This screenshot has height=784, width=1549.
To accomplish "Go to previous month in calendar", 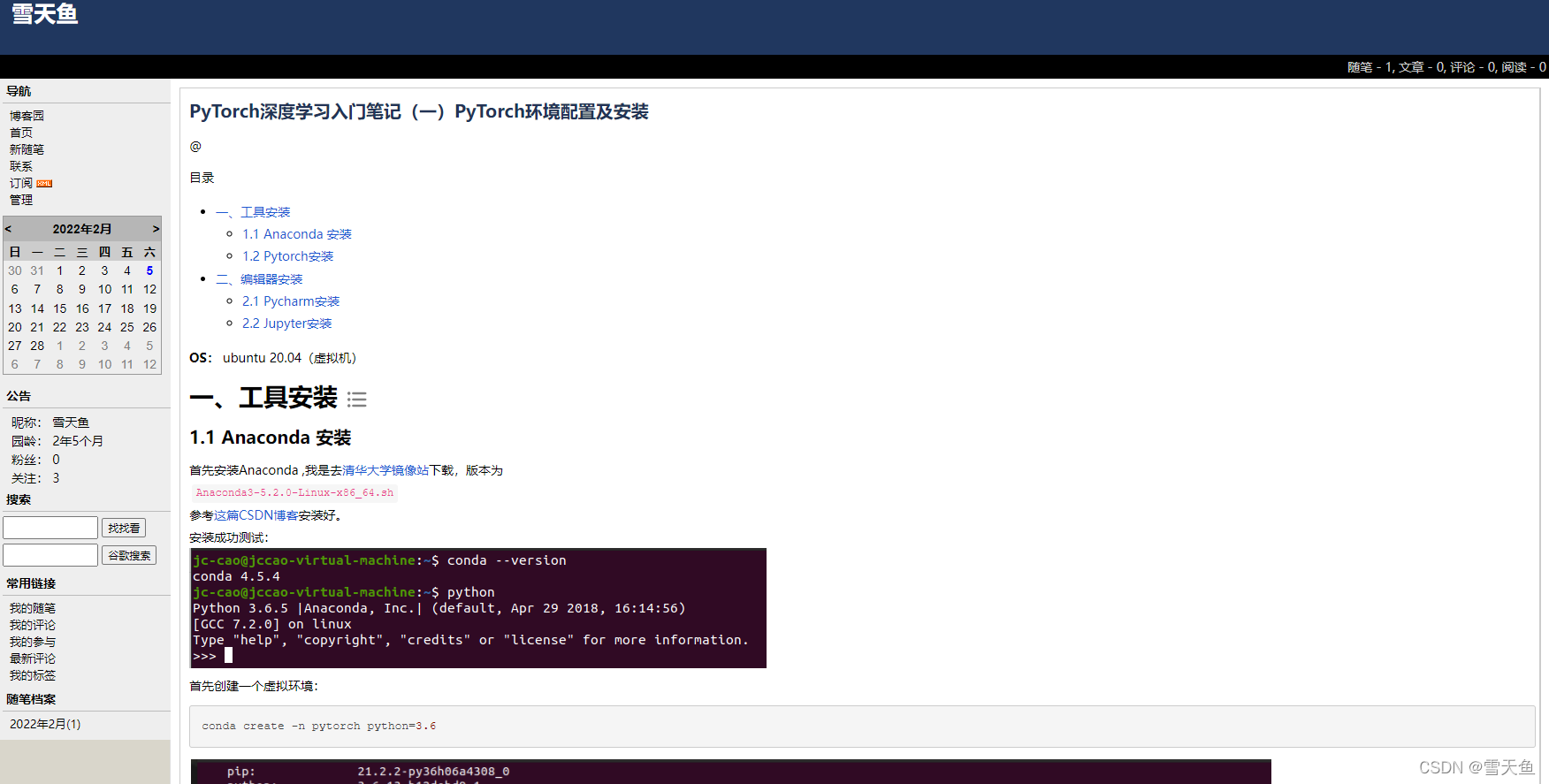I will click(x=9, y=229).
